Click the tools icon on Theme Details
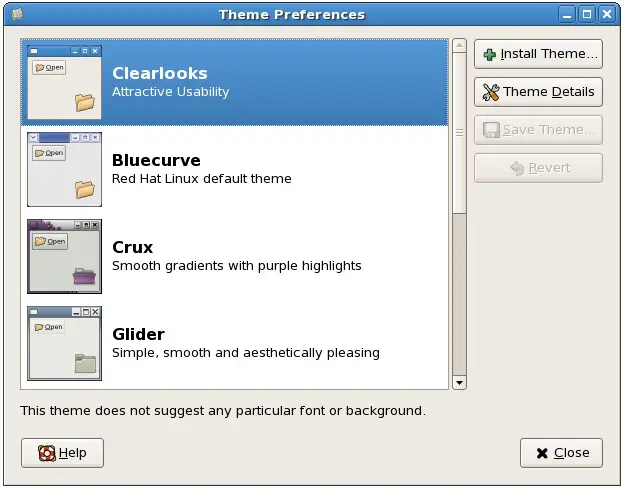 (x=490, y=92)
